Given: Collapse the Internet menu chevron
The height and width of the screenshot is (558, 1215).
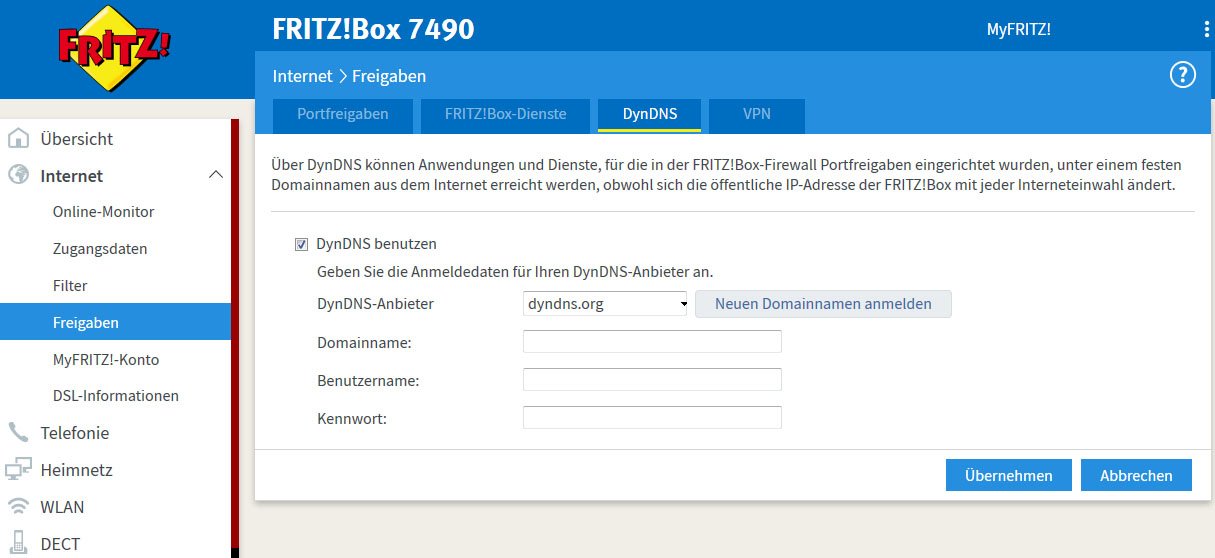Looking at the screenshot, I should click(215, 175).
